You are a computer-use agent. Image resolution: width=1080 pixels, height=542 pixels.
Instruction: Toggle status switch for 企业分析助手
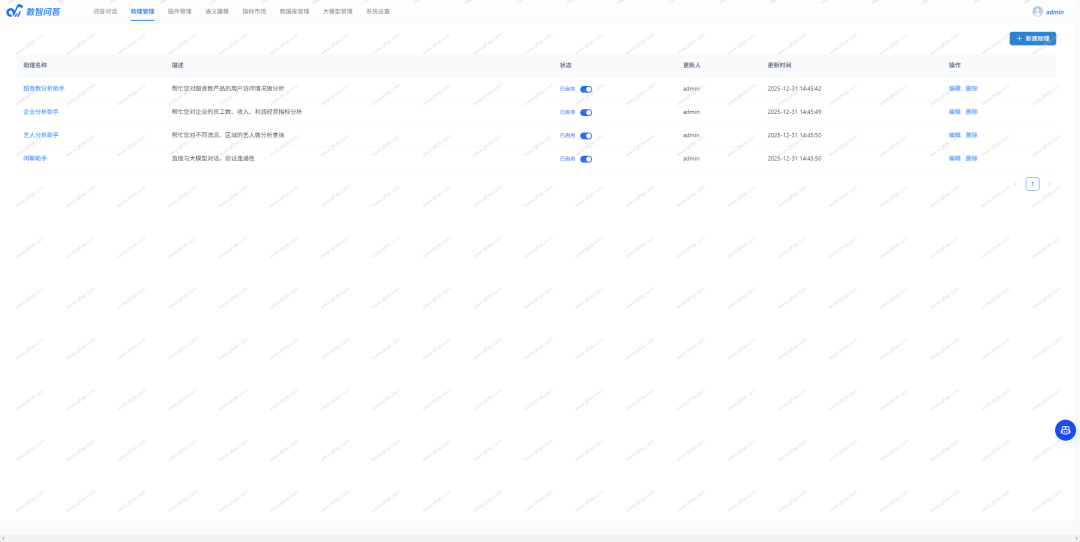(586, 112)
